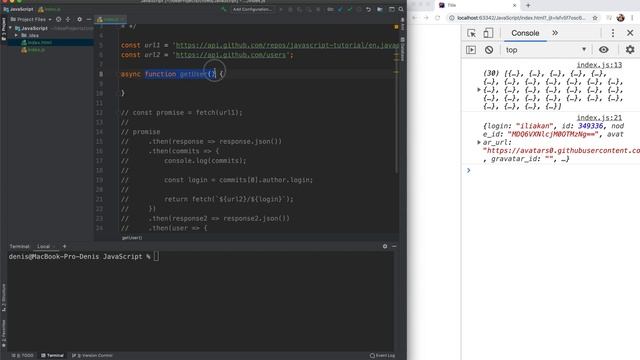Click the yellow inspection indicator atop editor

tap(396, 27)
